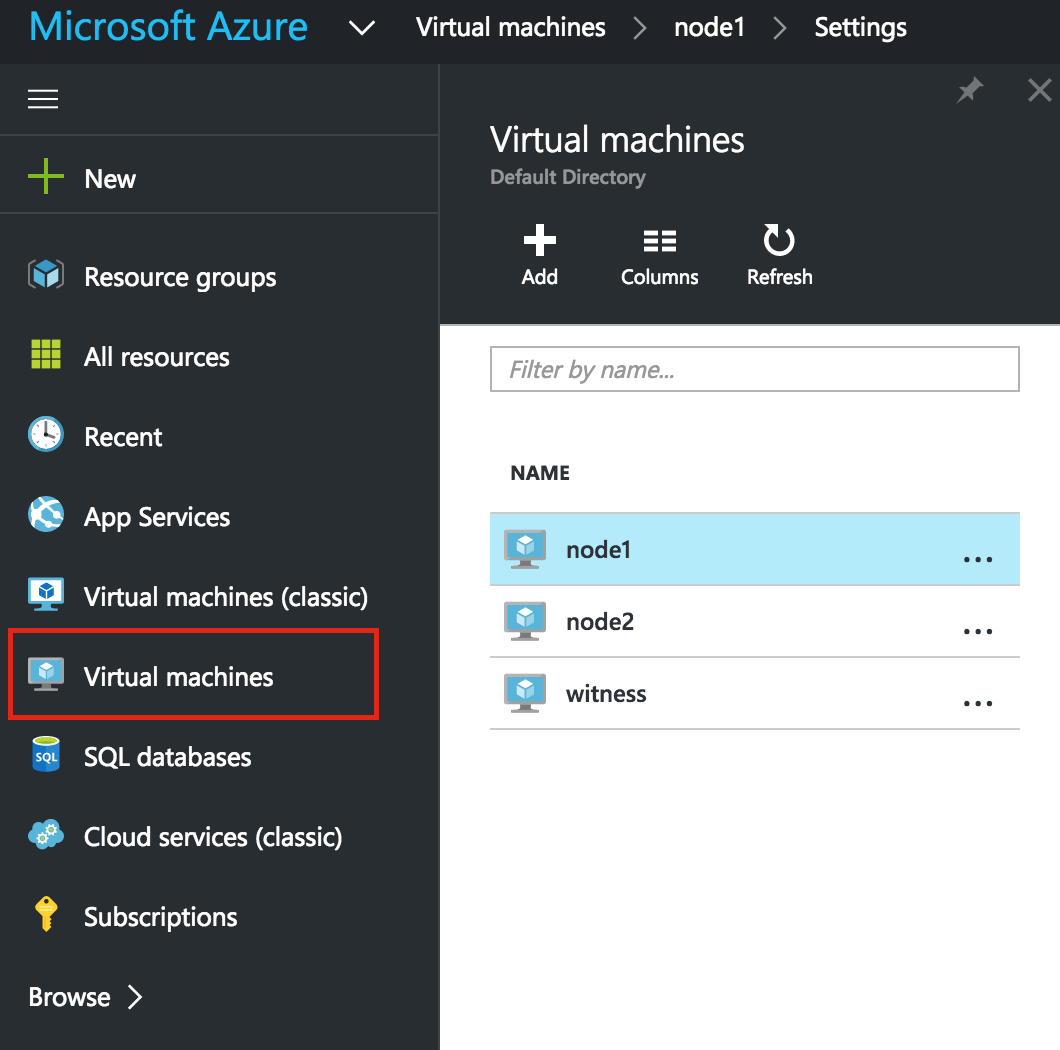Click the node1 VM icon

point(525,549)
